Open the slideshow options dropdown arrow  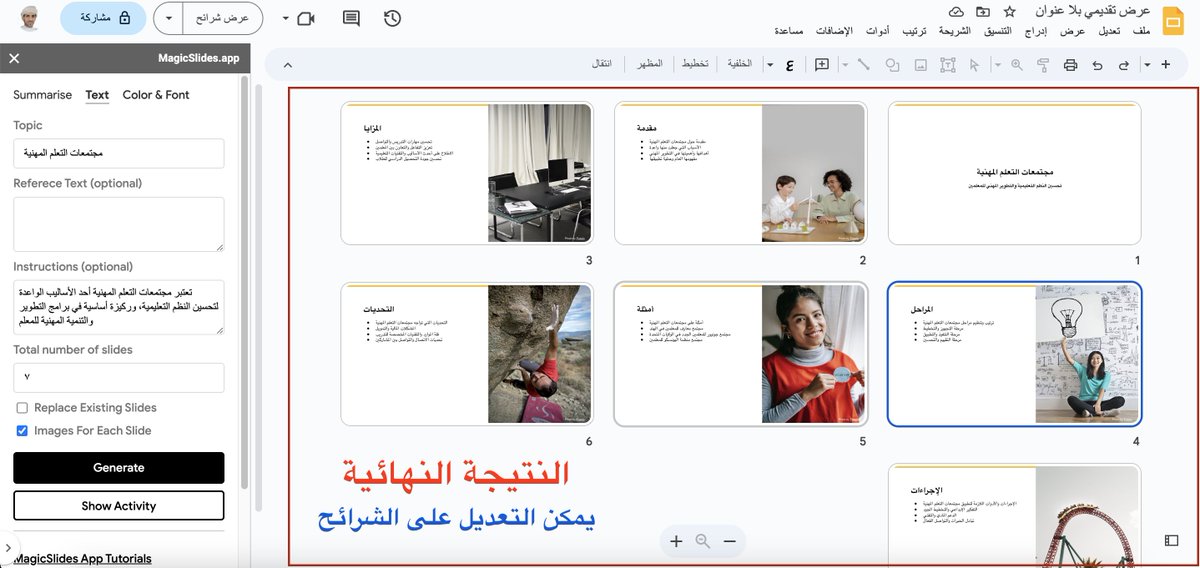click(x=170, y=18)
